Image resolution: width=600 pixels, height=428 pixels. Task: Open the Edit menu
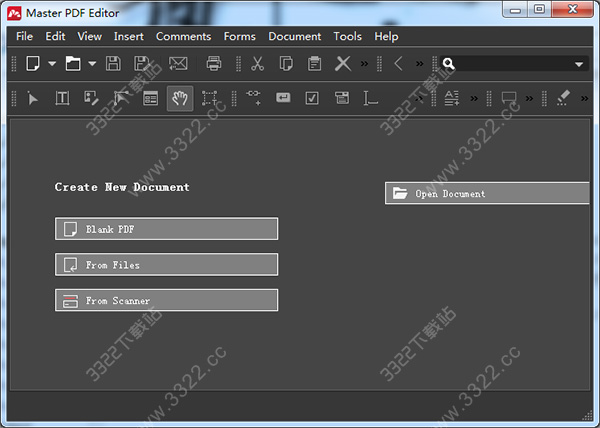coord(55,37)
